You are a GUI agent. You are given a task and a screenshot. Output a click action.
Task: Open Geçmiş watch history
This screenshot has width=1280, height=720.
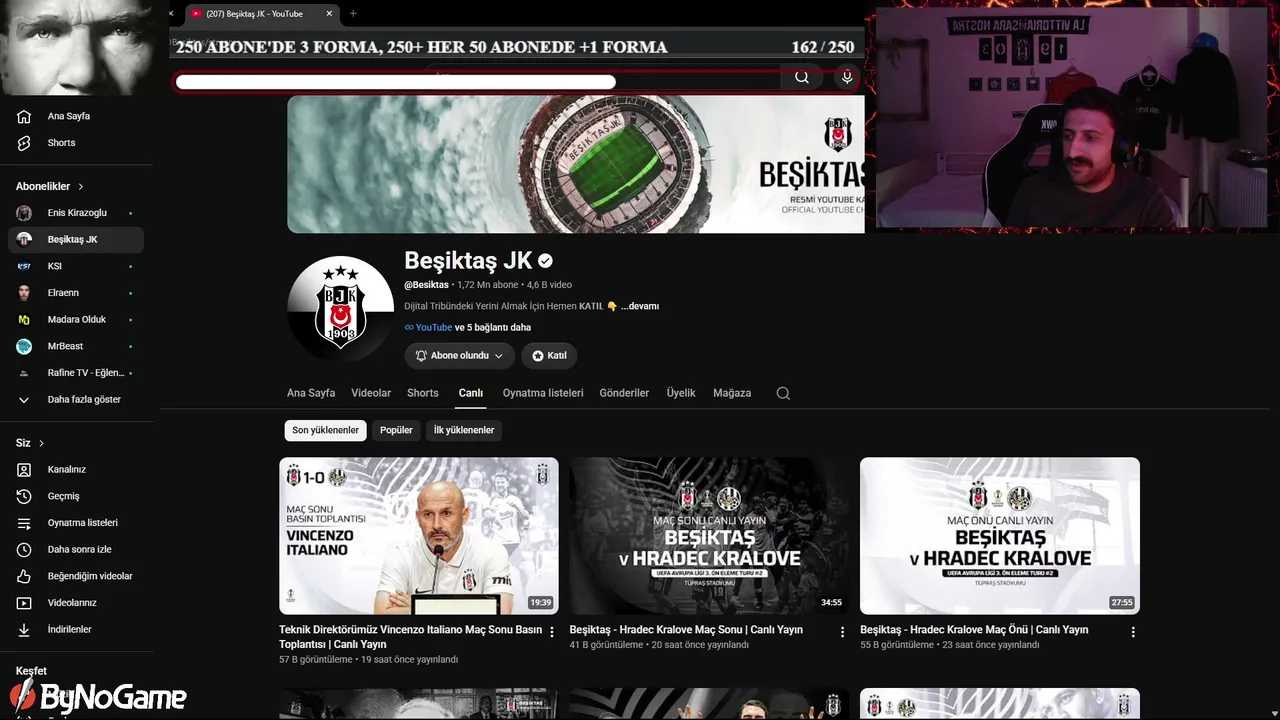click(x=77, y=496)
